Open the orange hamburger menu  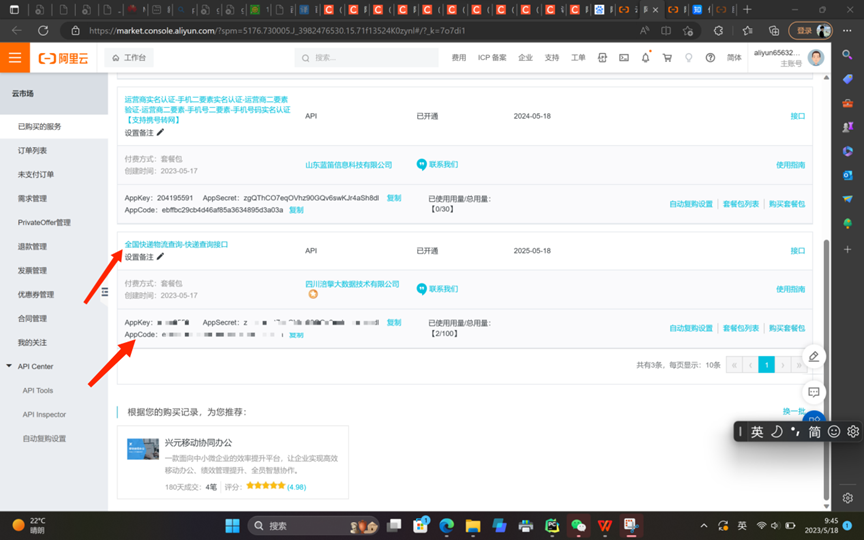15,57
